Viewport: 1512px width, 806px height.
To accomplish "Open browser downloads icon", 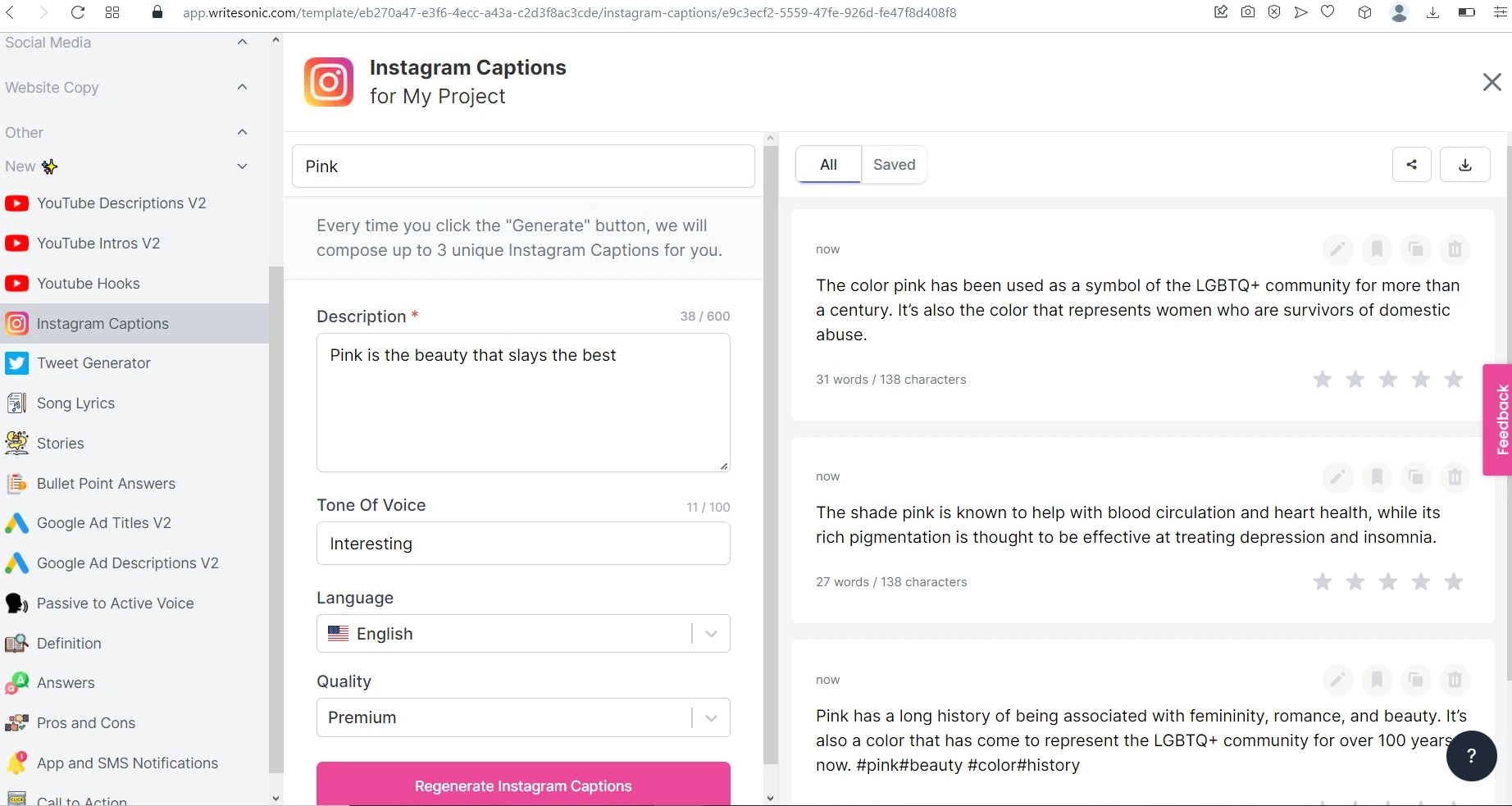I will point(1432,12).
